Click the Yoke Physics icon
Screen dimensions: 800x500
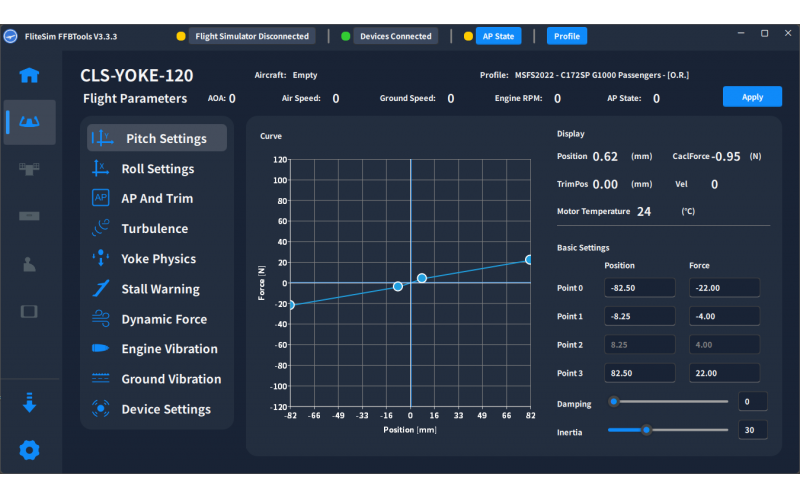click(x=100, y=259)
